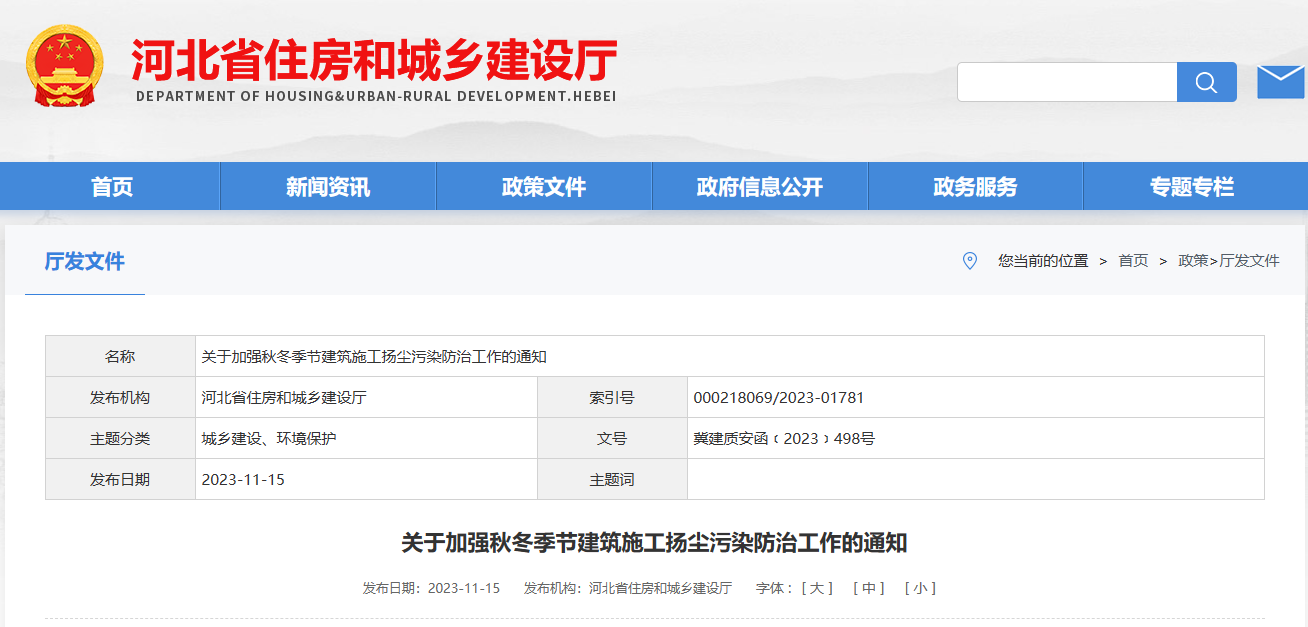Viewport: 1308px width, 627px height.
Task: Open the 首页 navigation menu item
Action: tap(111, 185)
